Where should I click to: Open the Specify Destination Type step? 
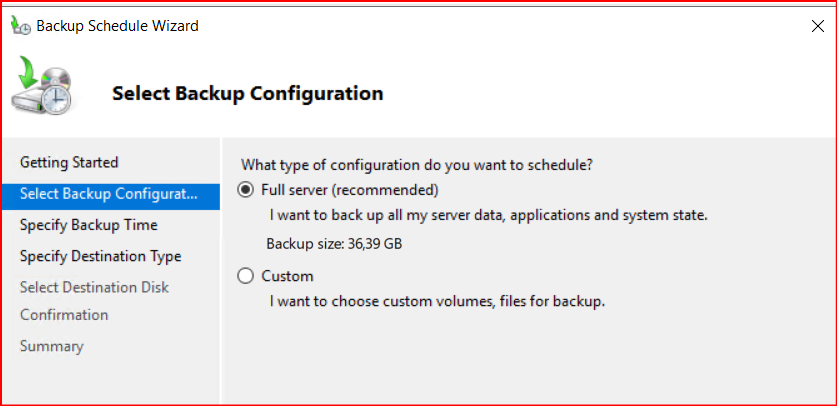[x=100, y=256]
